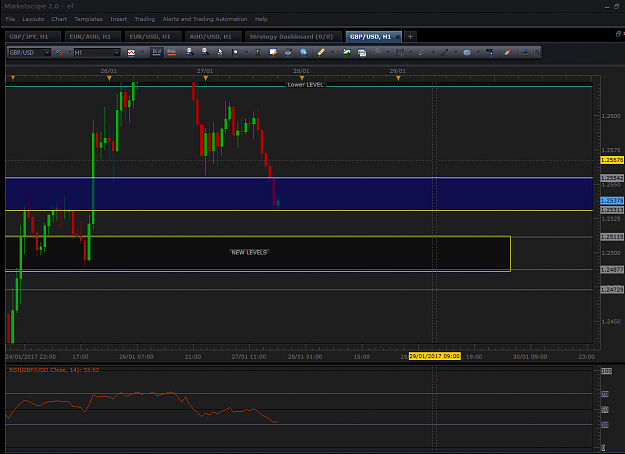Click the green vertical scale icon
This screenshot has height=454, width=625.
[258, 52]
